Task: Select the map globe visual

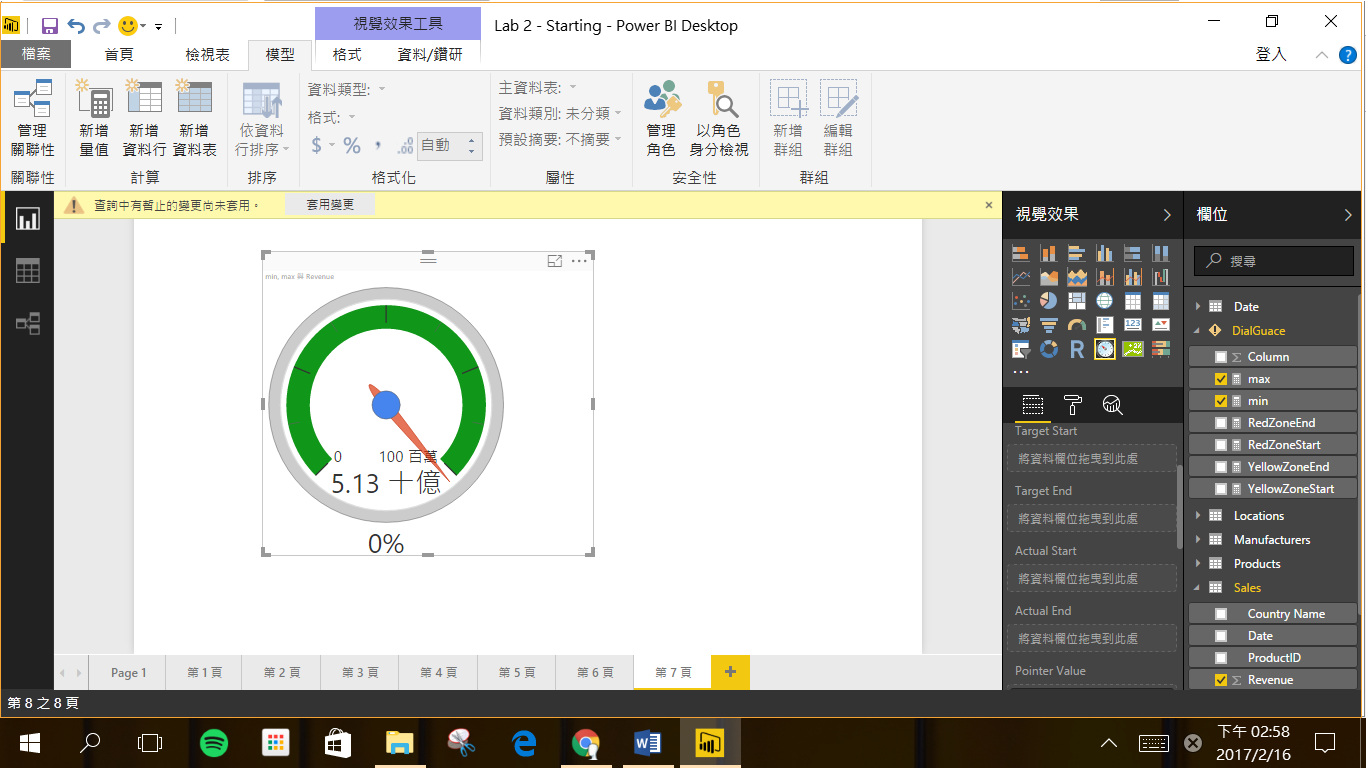Action: (1105, 300)
